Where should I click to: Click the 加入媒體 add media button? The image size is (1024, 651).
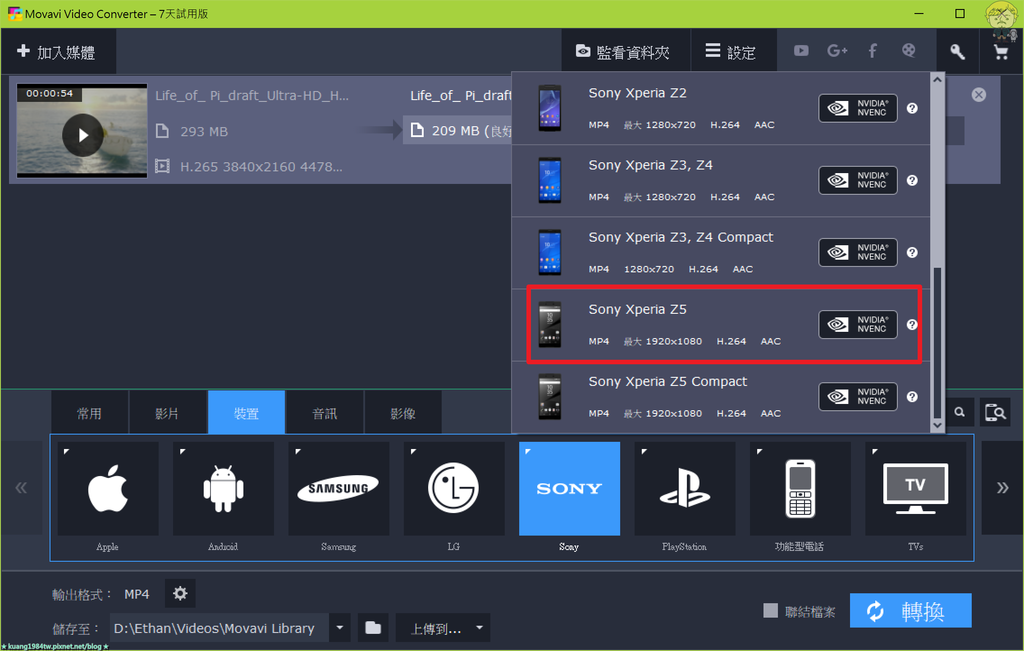(x=57, y=52)
